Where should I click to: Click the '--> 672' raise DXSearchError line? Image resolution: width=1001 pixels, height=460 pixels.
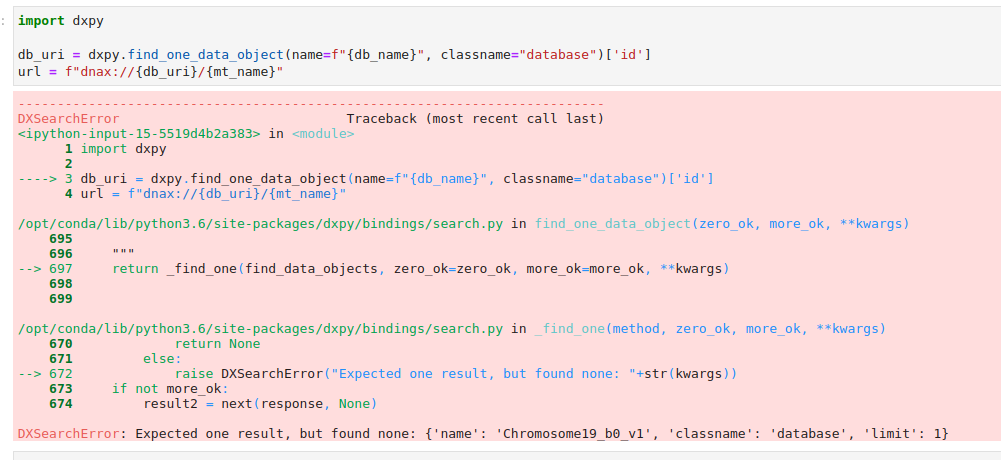[377, 374]
